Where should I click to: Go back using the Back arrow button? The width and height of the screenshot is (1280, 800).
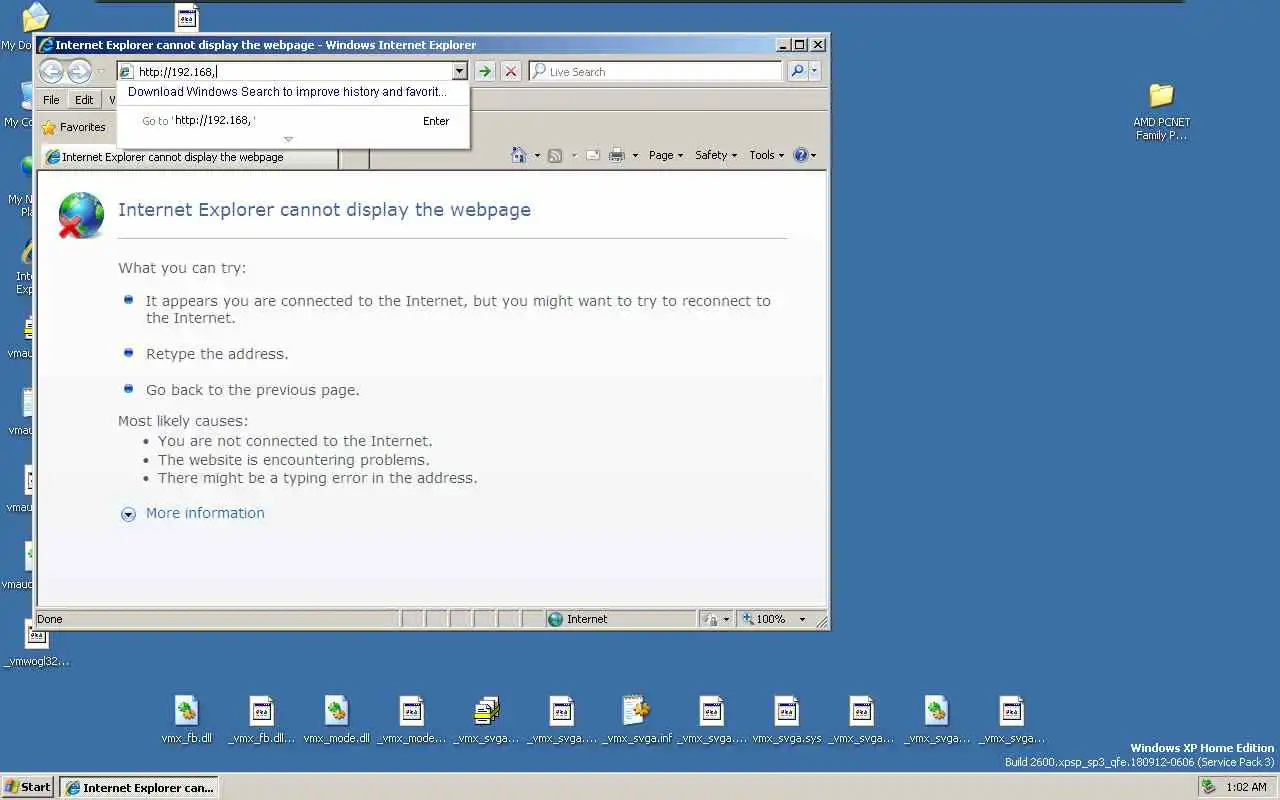(52, 71)
